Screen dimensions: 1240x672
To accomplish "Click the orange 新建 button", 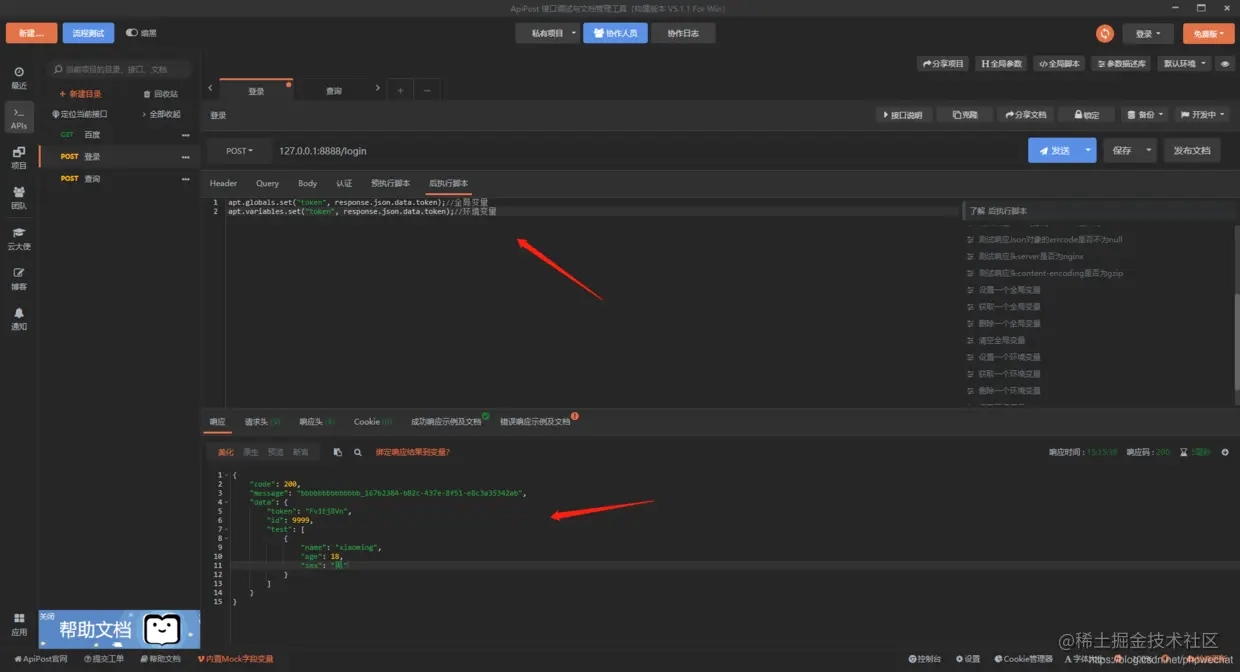I will pos(31,33).
